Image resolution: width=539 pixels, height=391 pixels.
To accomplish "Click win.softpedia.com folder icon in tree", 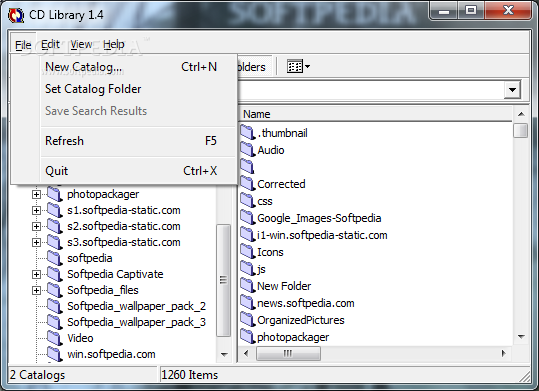I will pos(54,354).
